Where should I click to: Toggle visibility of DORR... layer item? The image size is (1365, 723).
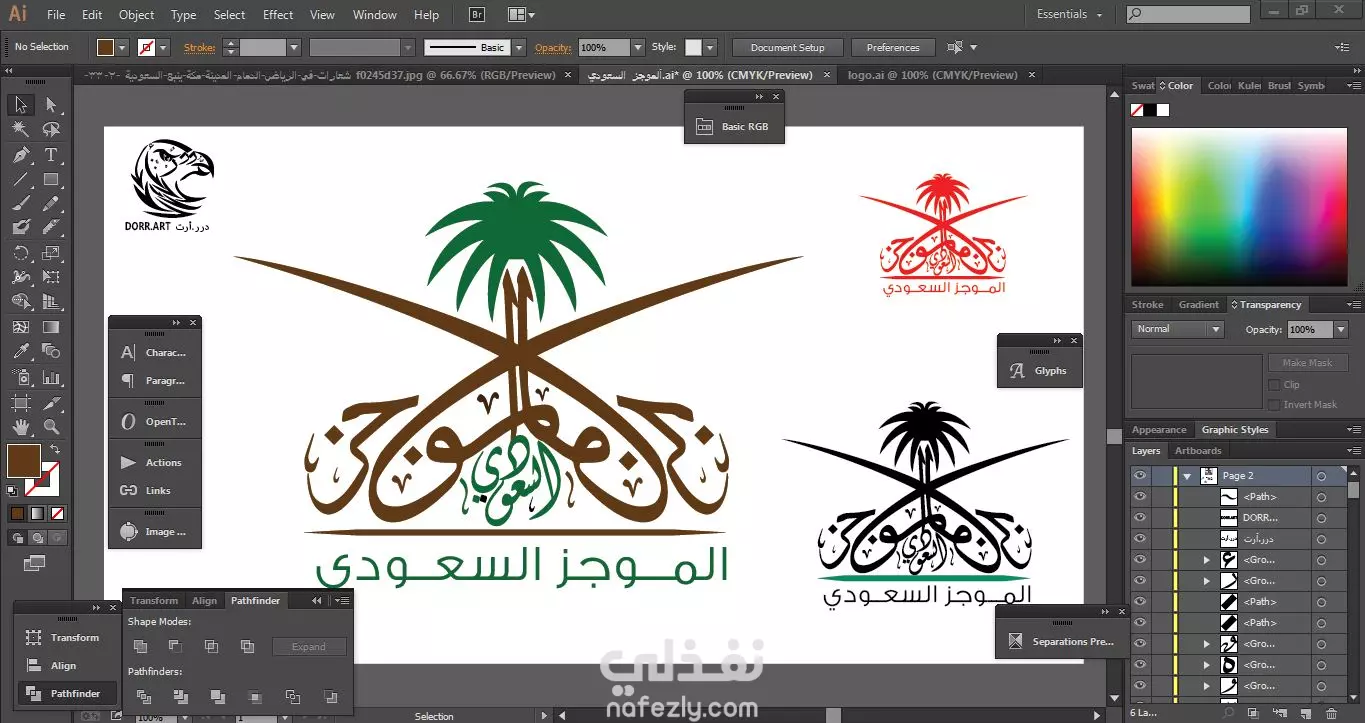click(x=1139, y=518)
